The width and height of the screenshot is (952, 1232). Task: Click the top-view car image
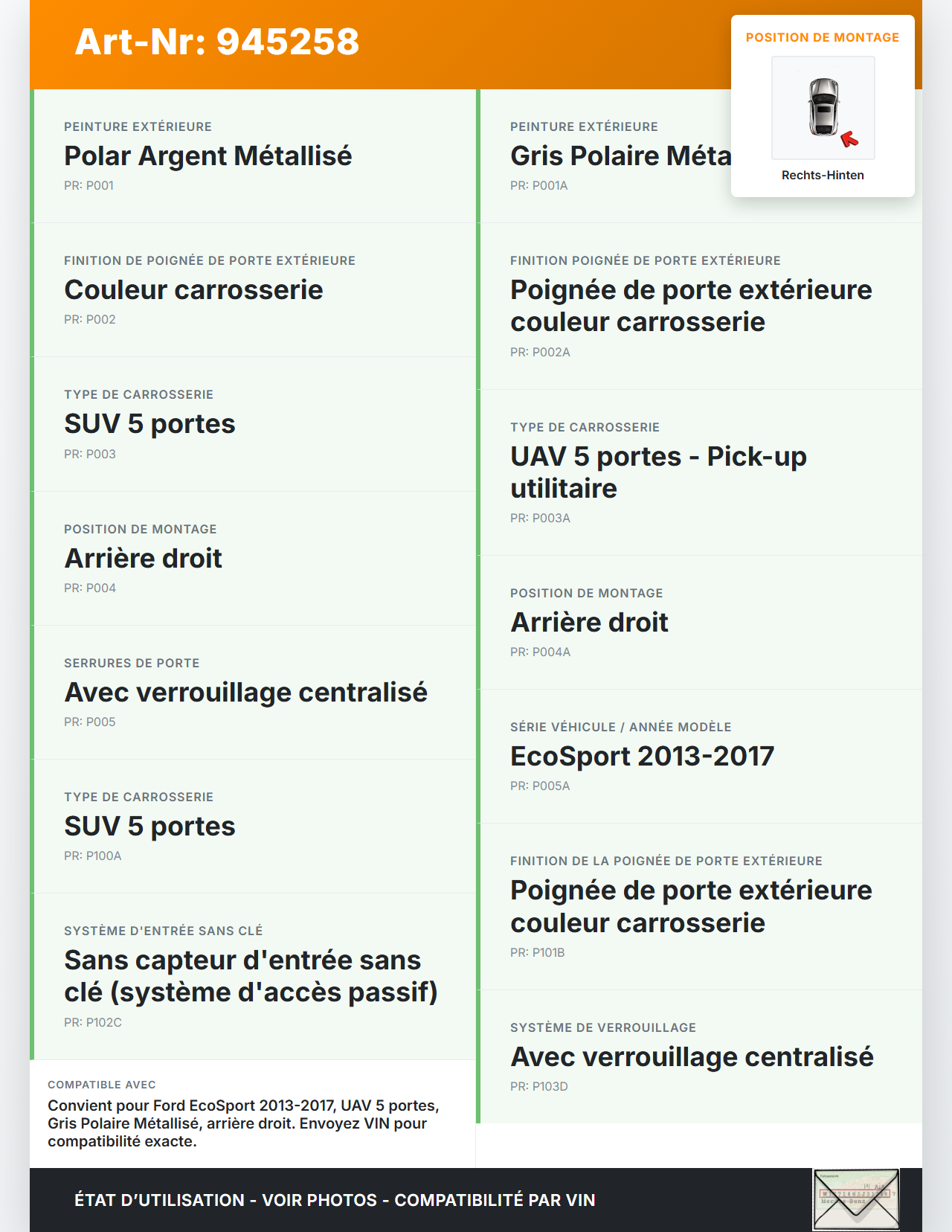pyautogui.click(x=823, y=106)
